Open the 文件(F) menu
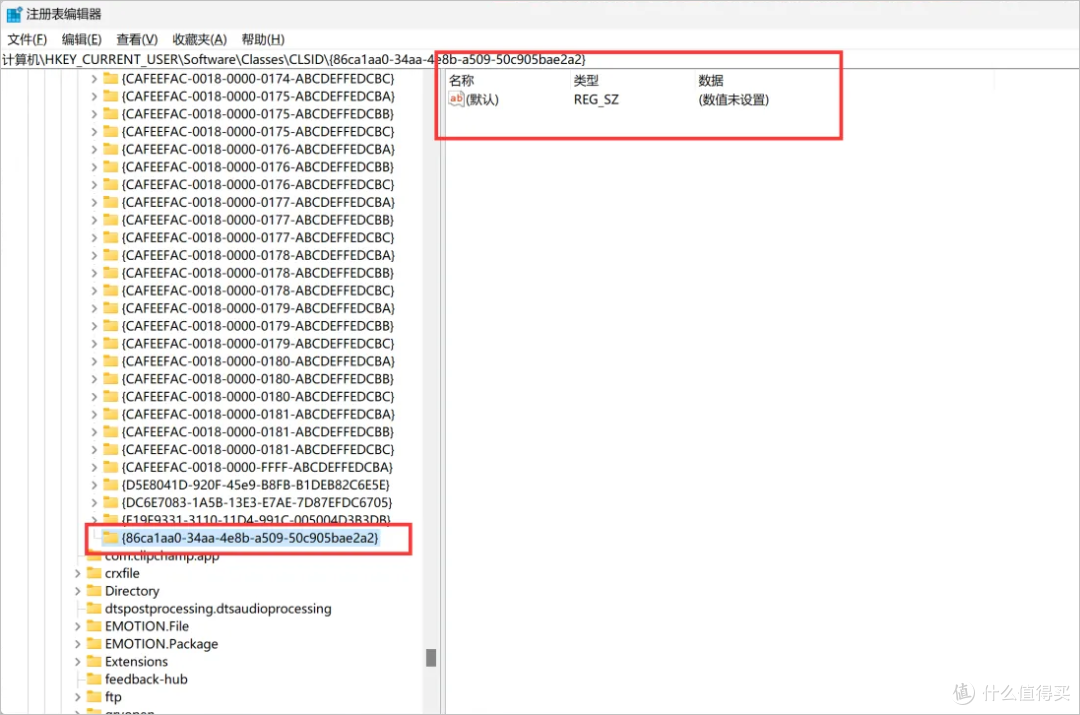This screenshot has width=1080, height=715. (x=27, y=39)
